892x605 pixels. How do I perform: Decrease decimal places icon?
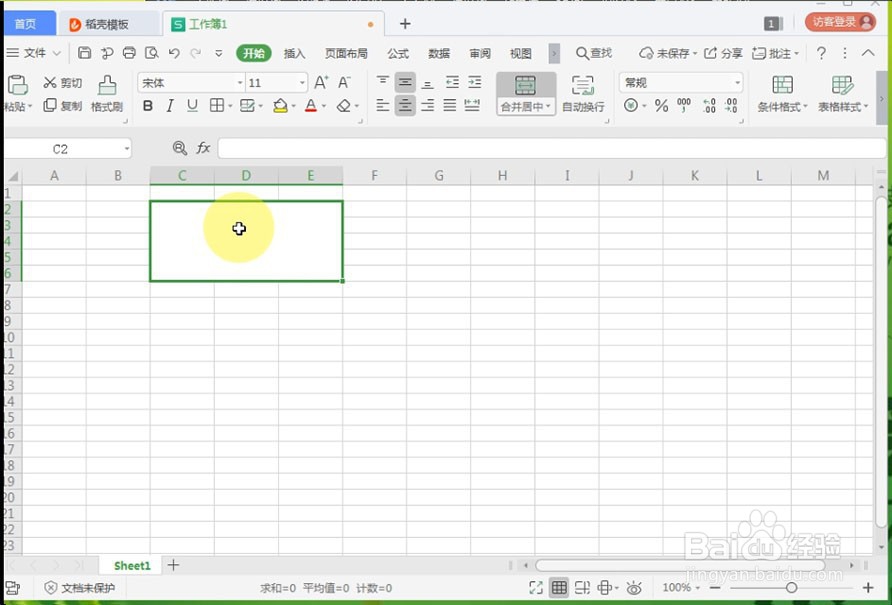(732, 106)
